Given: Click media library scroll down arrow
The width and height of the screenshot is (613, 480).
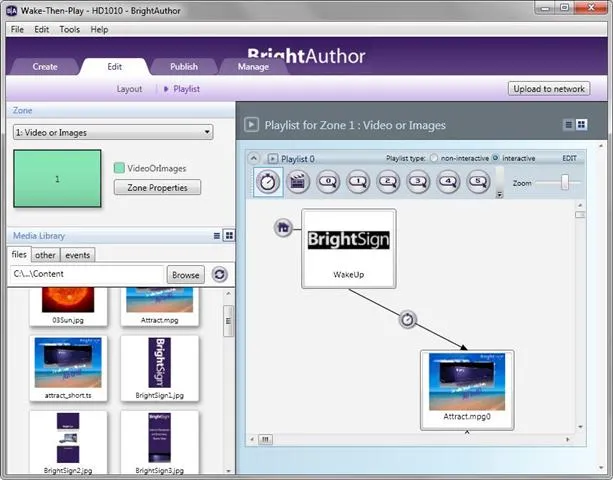Looking at the screenshot, I should [228, 471].
